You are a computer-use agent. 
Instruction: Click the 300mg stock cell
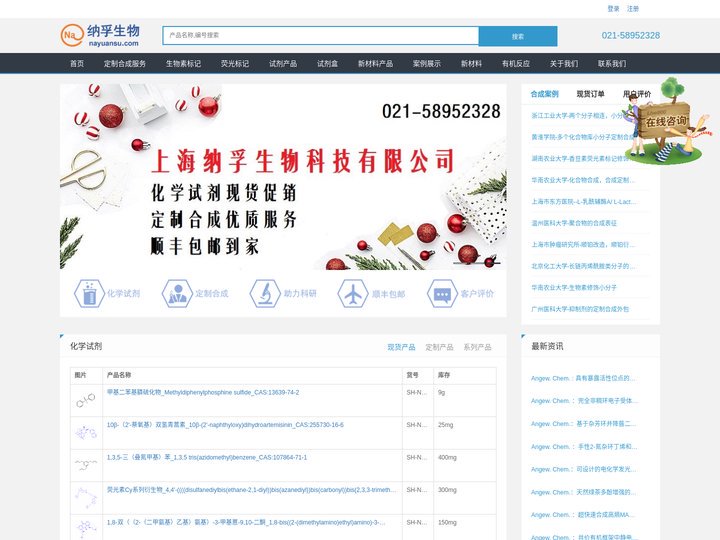465,498
